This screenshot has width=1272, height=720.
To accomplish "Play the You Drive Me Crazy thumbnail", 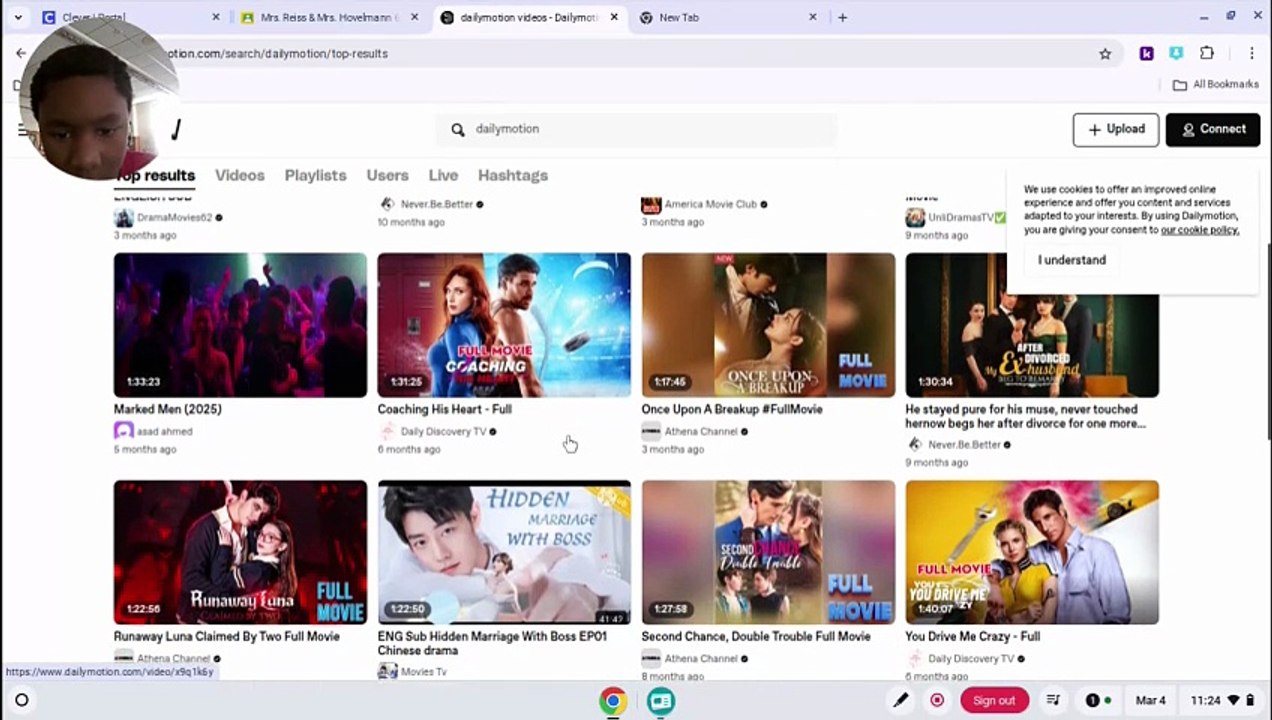I will [x=1032, y=552].
